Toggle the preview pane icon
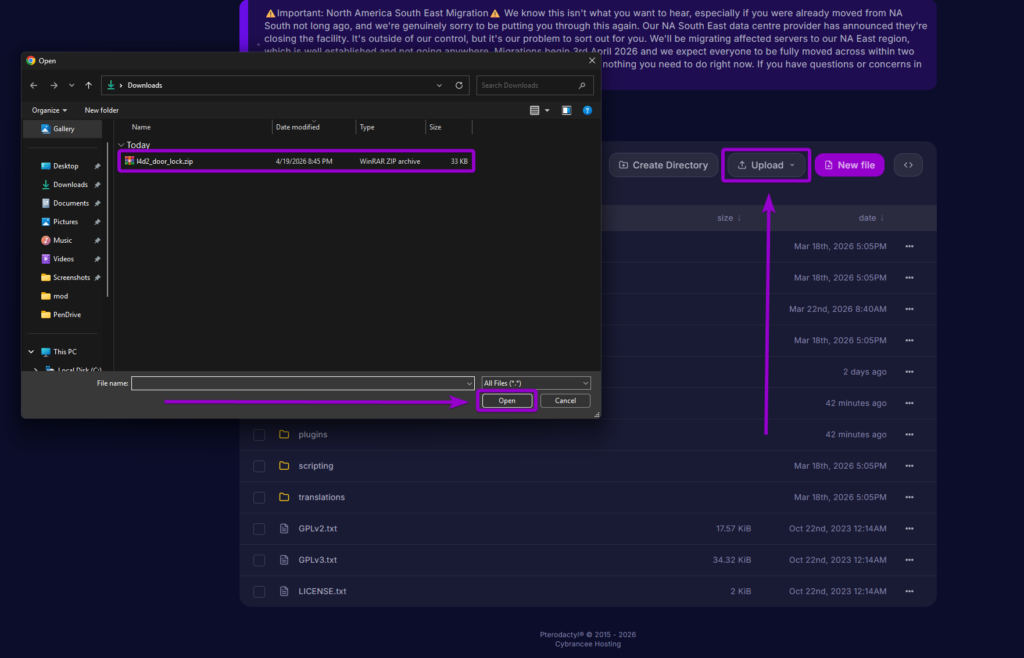Viewport: 1024px width, 658px height. point(565,110)
